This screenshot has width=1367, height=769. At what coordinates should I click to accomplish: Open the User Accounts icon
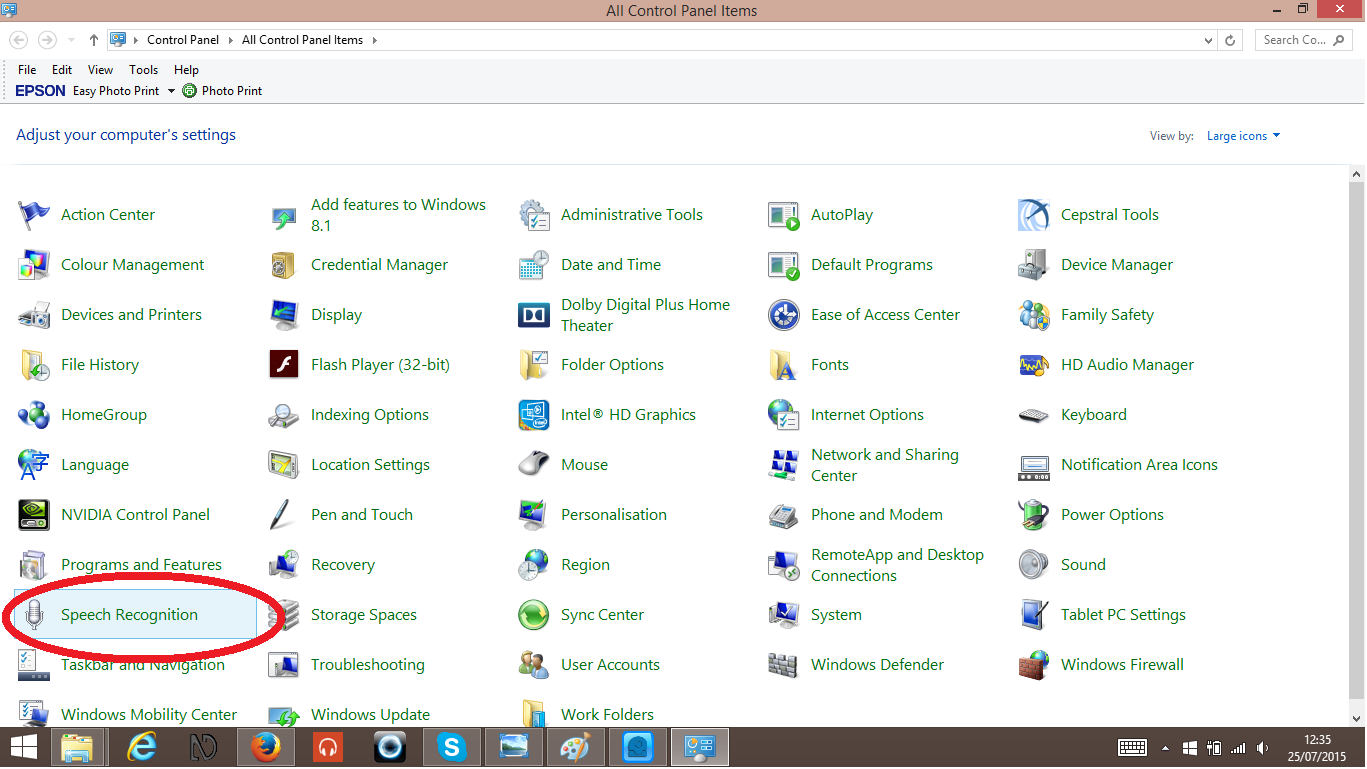pos(534,665)
